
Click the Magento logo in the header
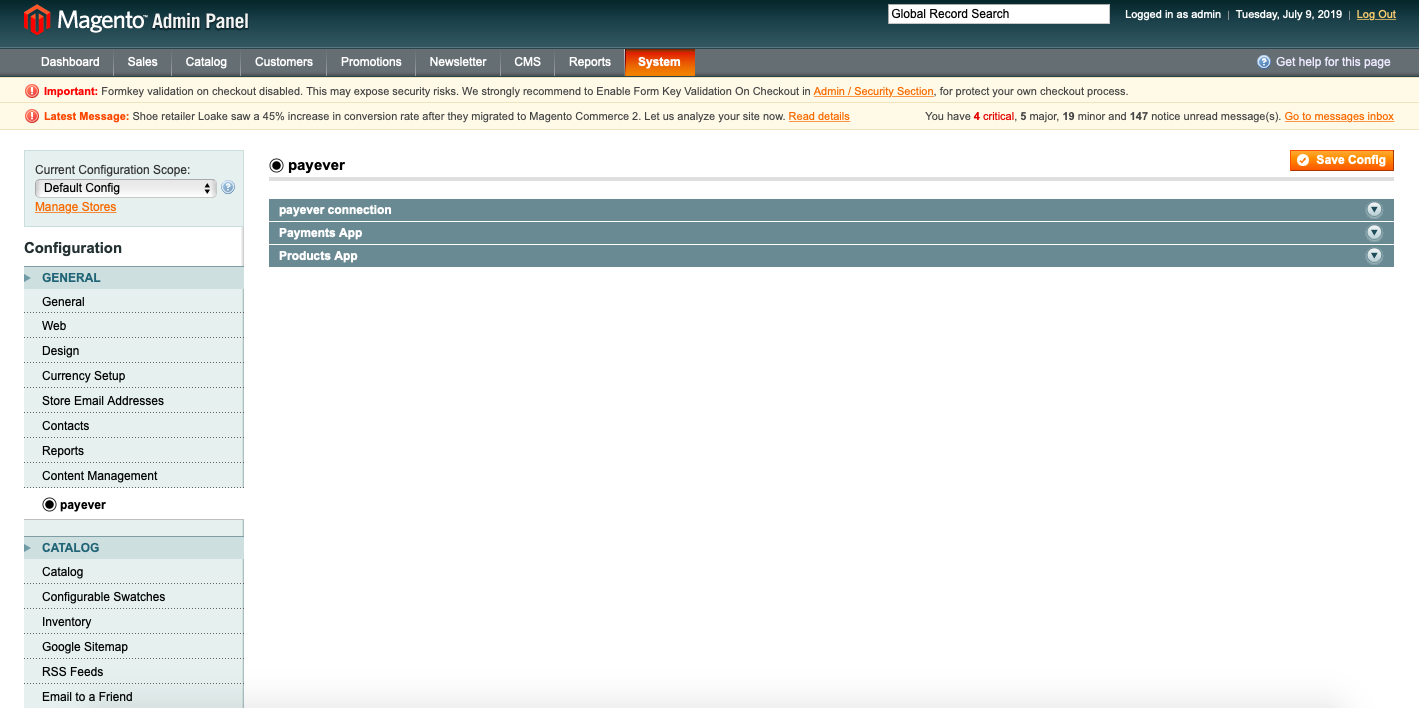point(136,19)
